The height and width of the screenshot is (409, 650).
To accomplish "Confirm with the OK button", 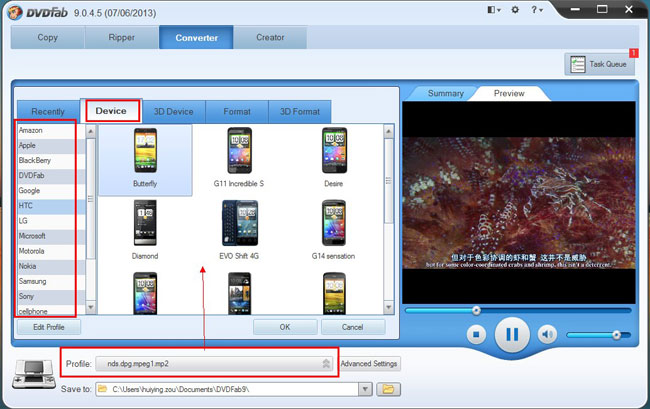I will pyautogui.click(x=285, y=327).
